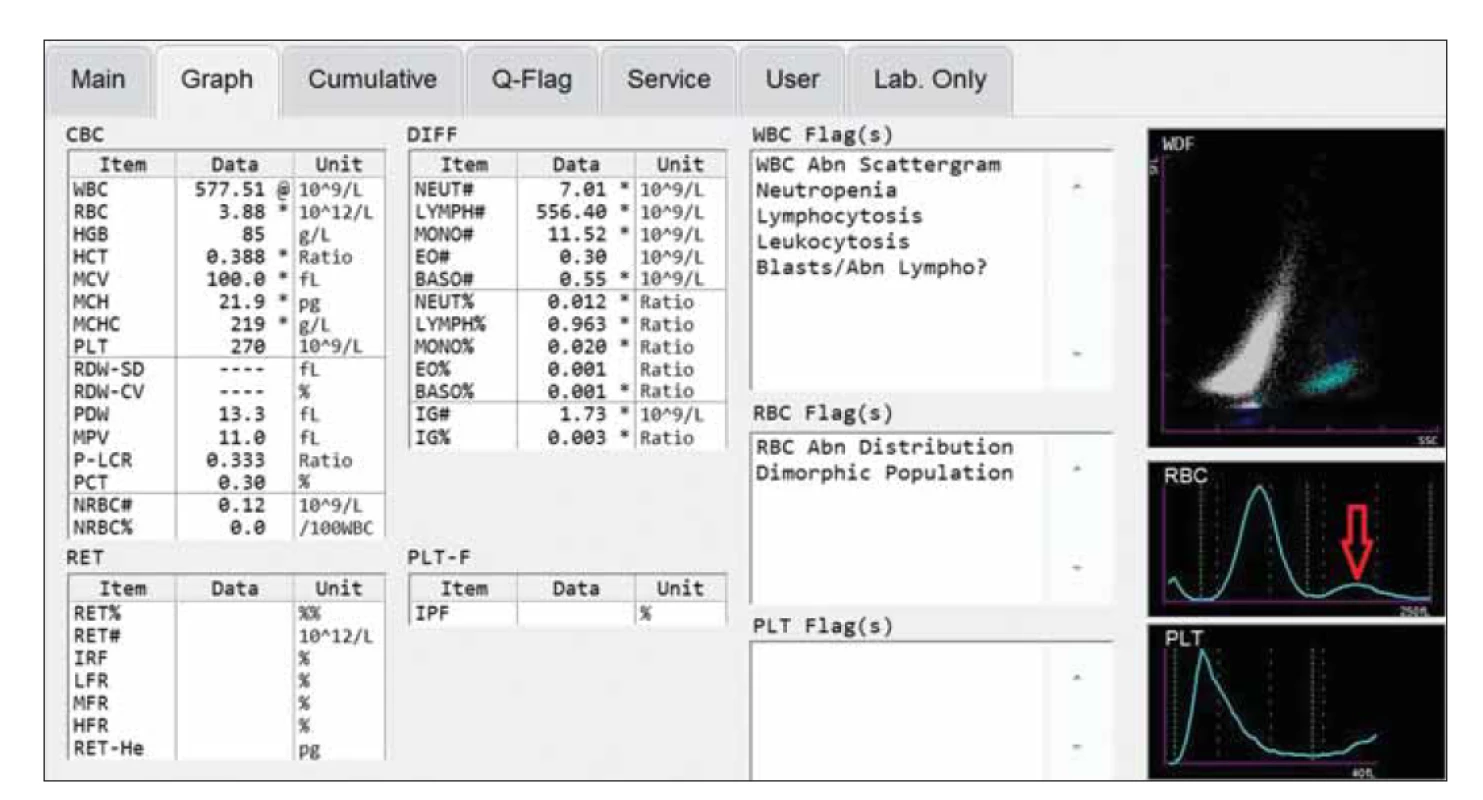Screen dimensions: 1483x800
Task: Select the Dimorphic Population flag
Action: click(x=885, y=473)
